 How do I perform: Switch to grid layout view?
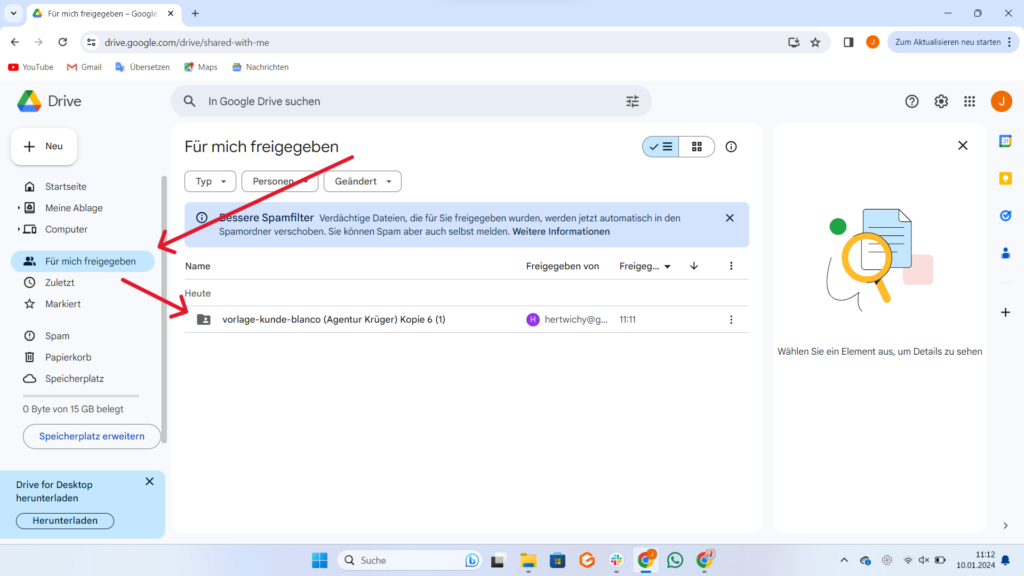pyautogui.click(x=697, y=147)
